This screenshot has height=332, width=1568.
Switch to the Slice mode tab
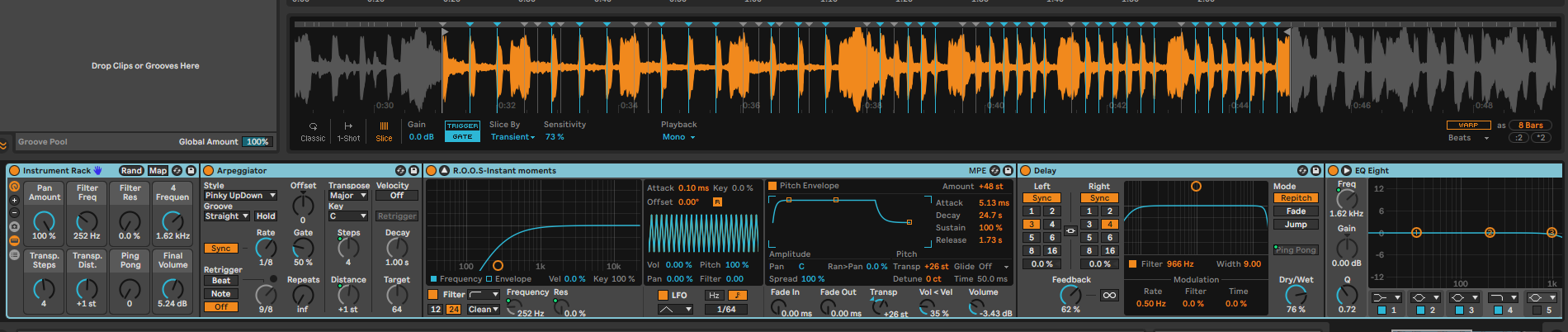pyautogui.click(x=384, y=131)
